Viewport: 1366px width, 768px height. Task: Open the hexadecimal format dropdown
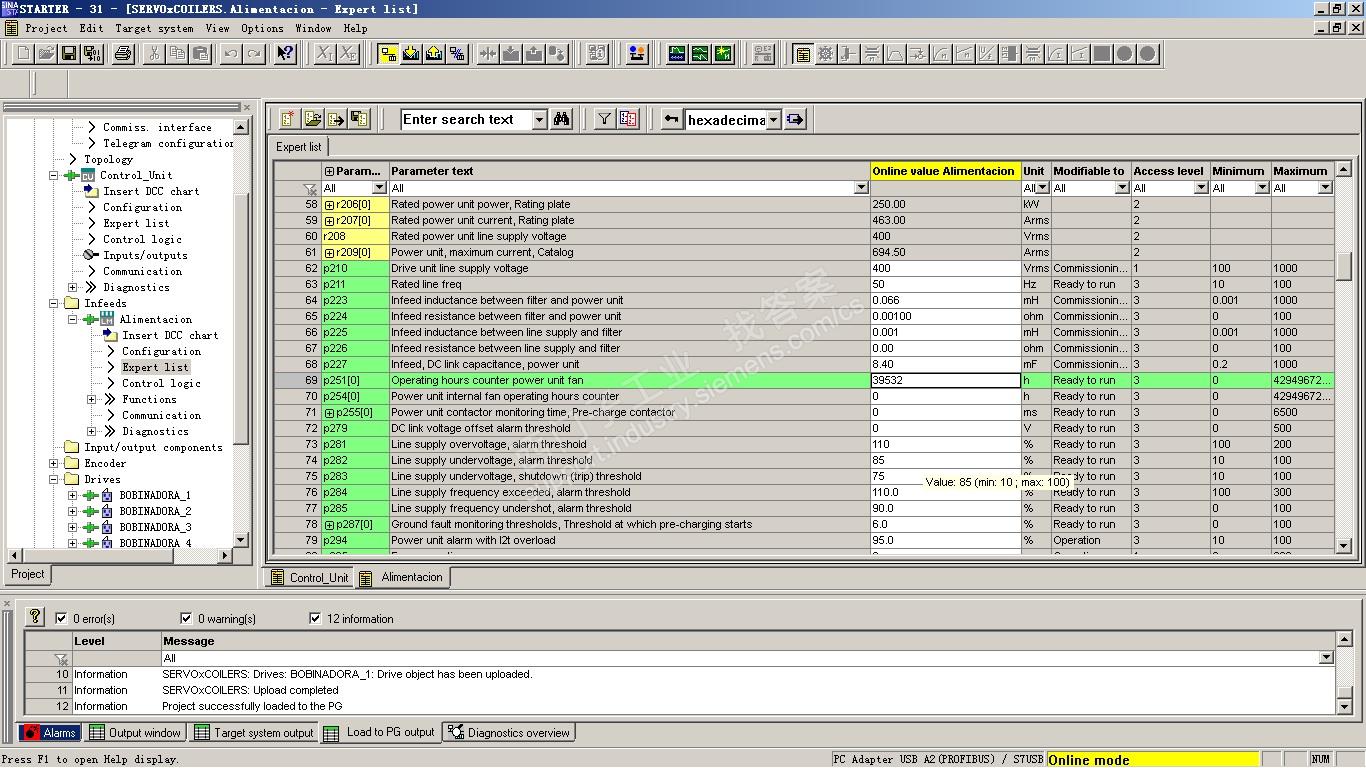point(773,120)
